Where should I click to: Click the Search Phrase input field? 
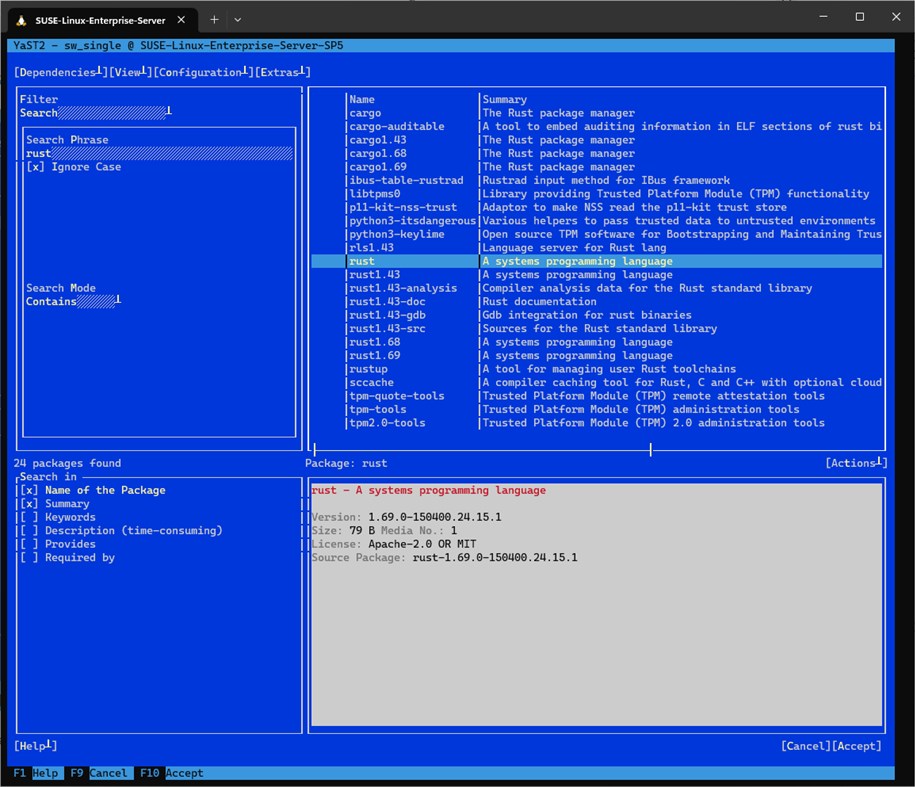(x=160, y=153)
